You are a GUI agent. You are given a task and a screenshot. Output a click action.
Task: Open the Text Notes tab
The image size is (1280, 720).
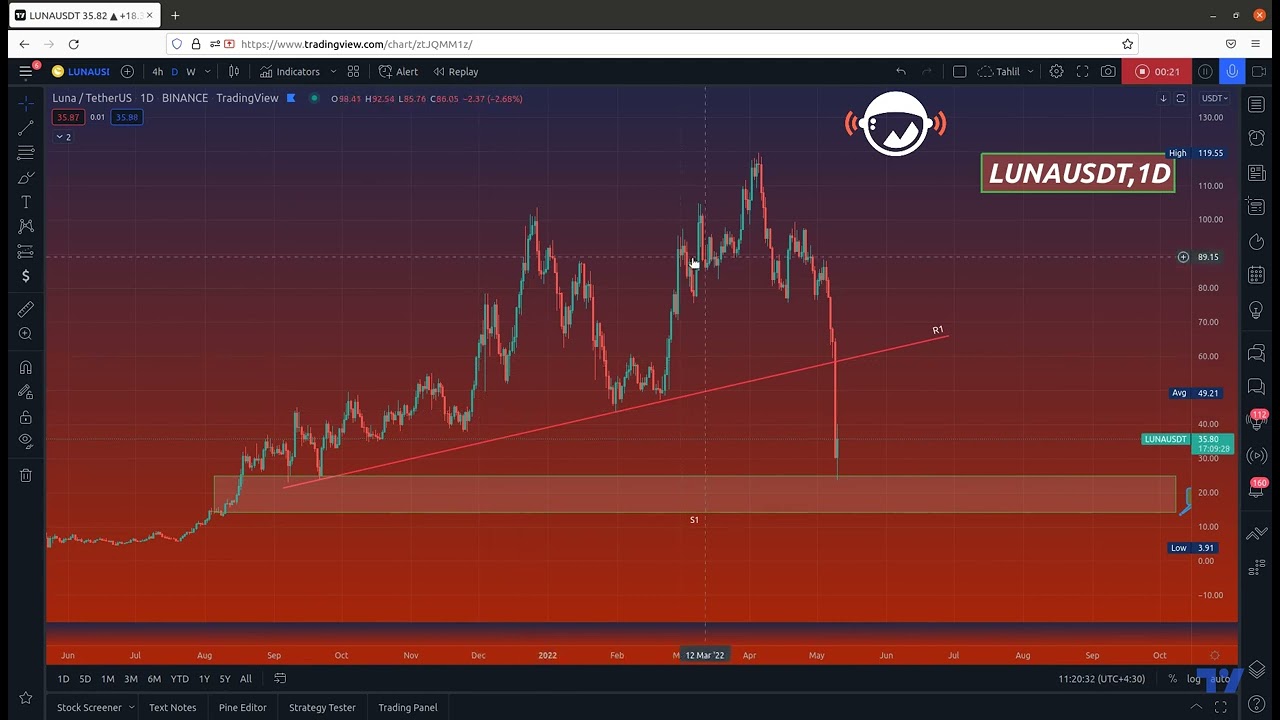[172, 707]
